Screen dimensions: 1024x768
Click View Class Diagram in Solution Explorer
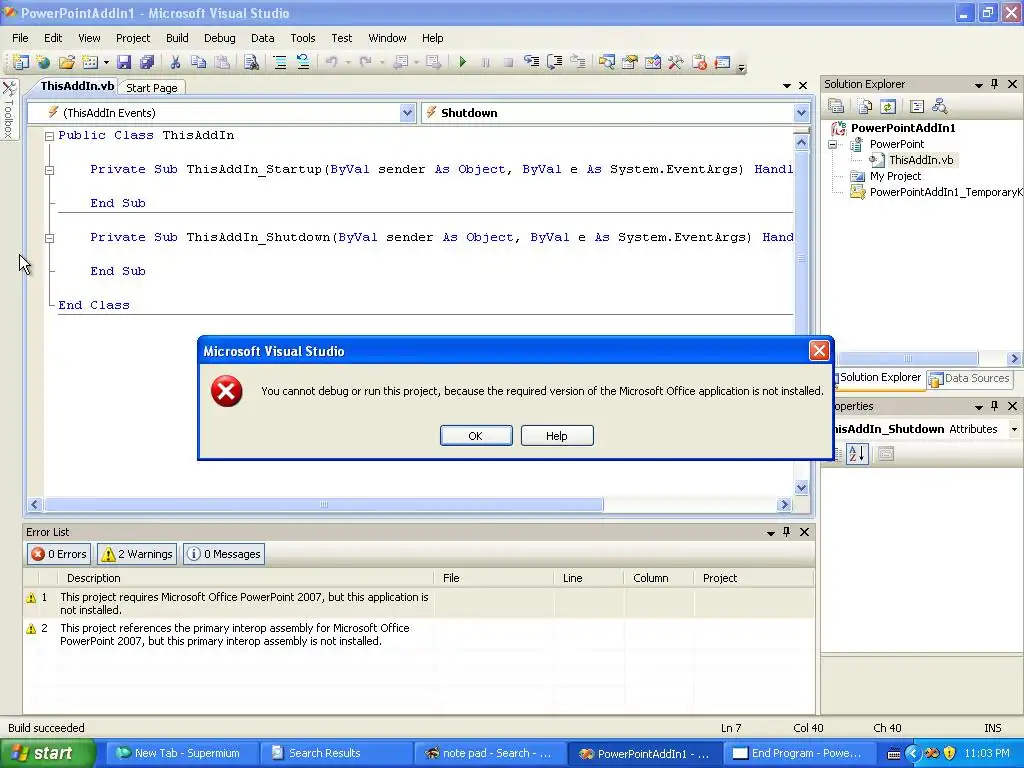tap(940, 106)
